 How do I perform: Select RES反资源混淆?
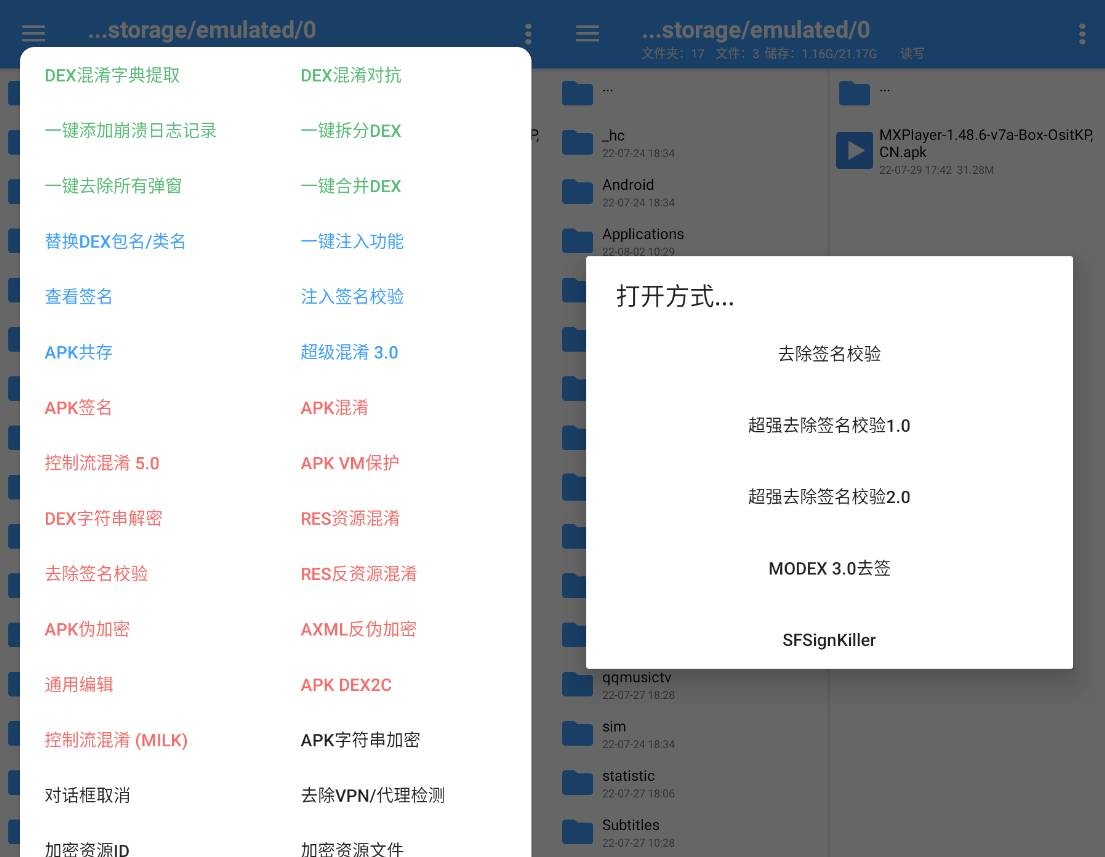click(359, 574)
